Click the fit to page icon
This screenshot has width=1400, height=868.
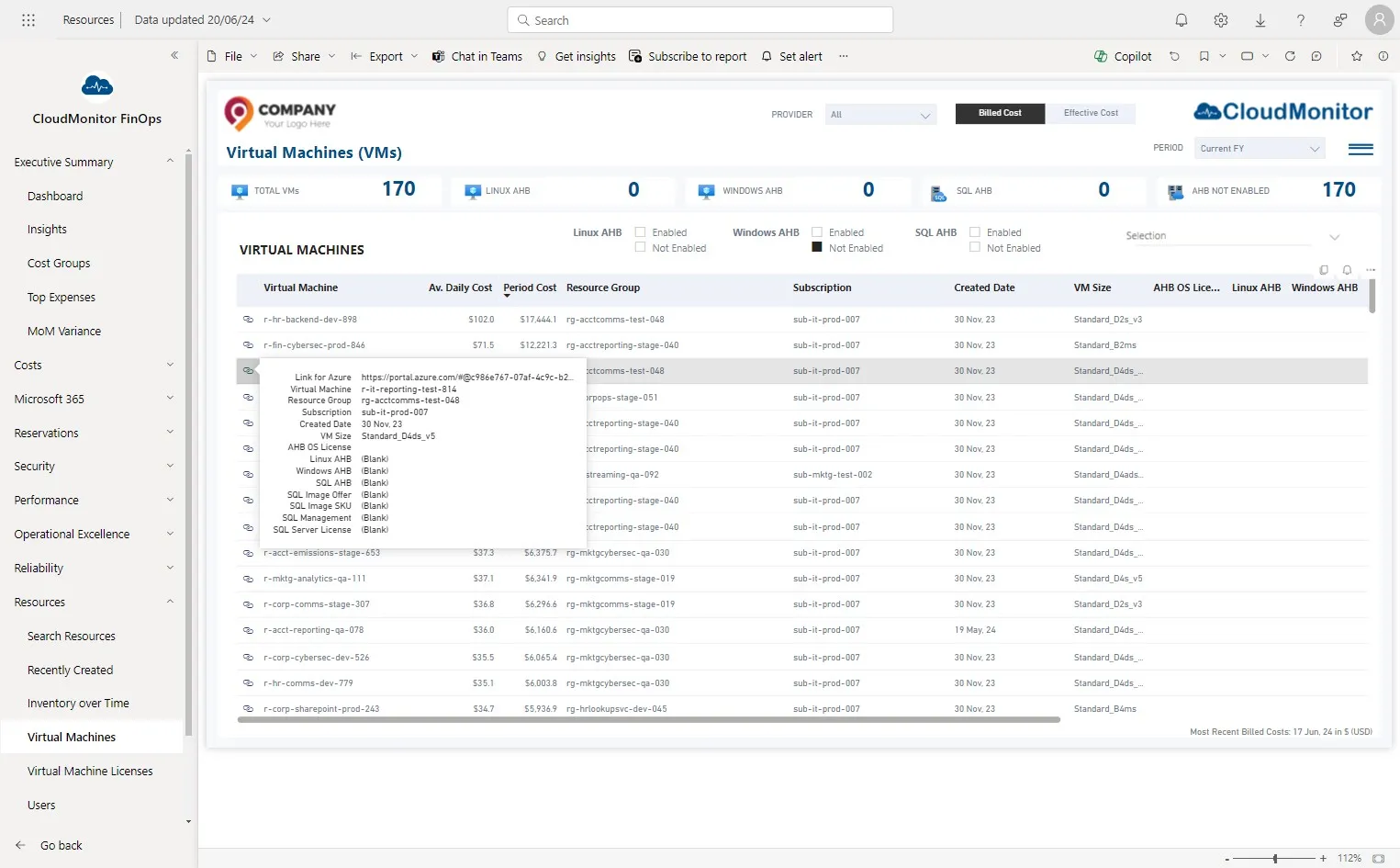[x=1378, y=858]
